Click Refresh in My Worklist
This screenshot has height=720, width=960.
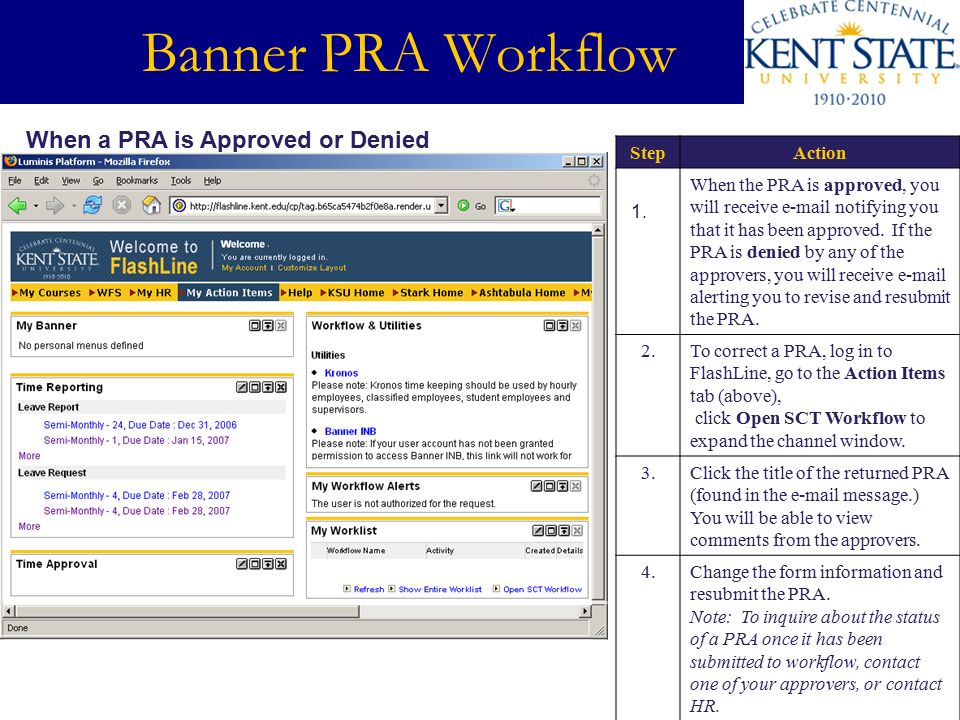click(369, 589)
